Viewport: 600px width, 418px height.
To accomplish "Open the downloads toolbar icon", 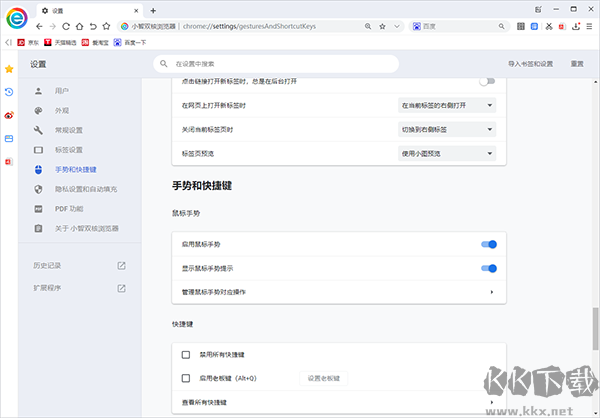I will click(576, 26).
